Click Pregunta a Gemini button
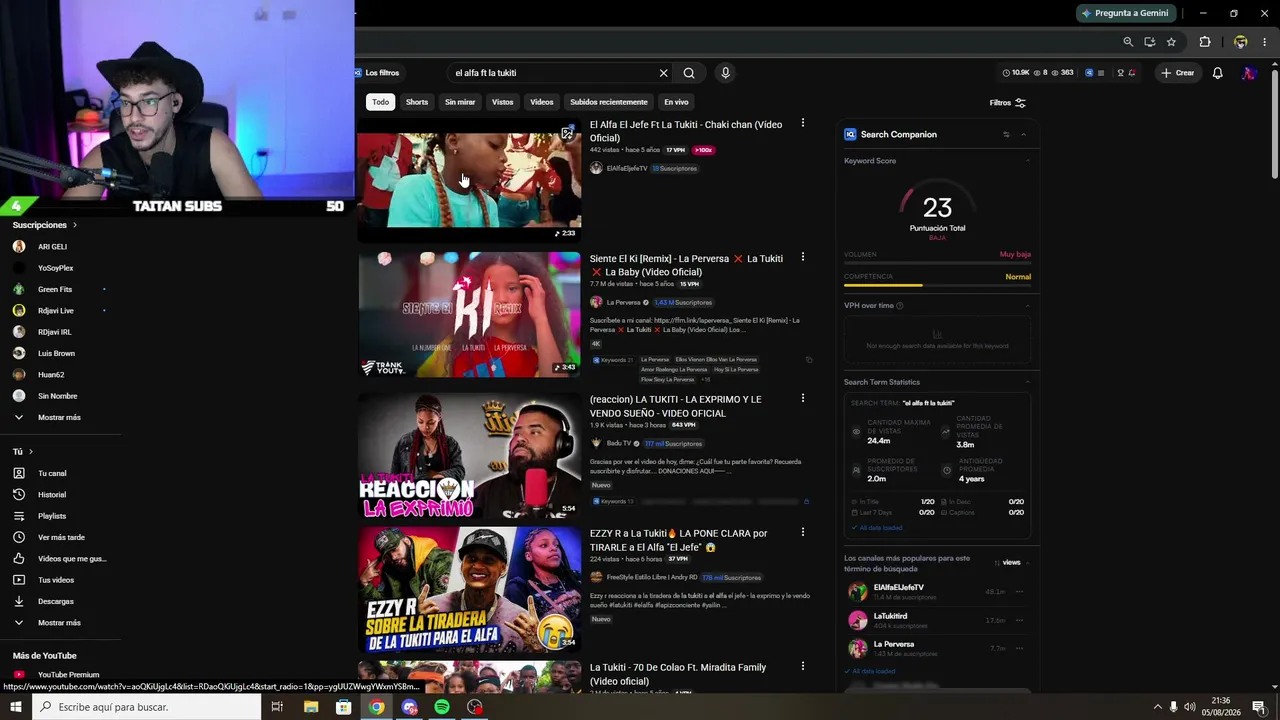 1124,13
